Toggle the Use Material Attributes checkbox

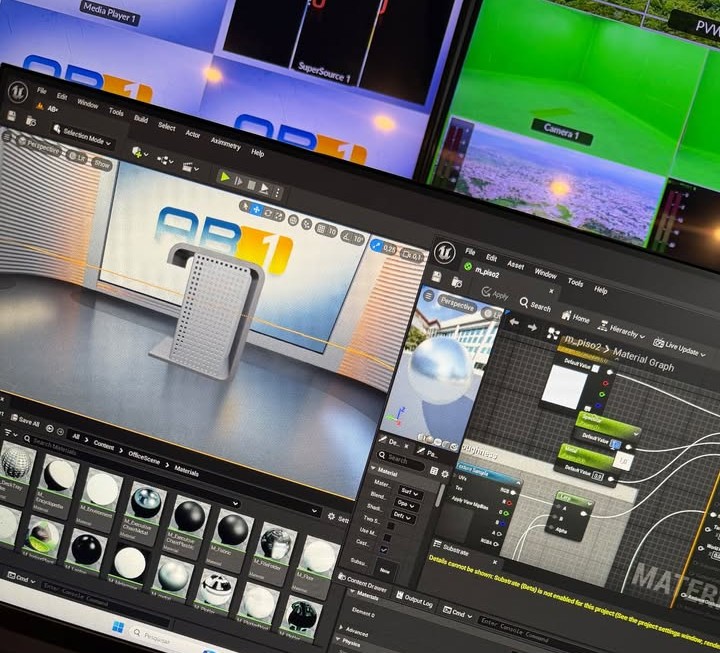tap(387, 537)
